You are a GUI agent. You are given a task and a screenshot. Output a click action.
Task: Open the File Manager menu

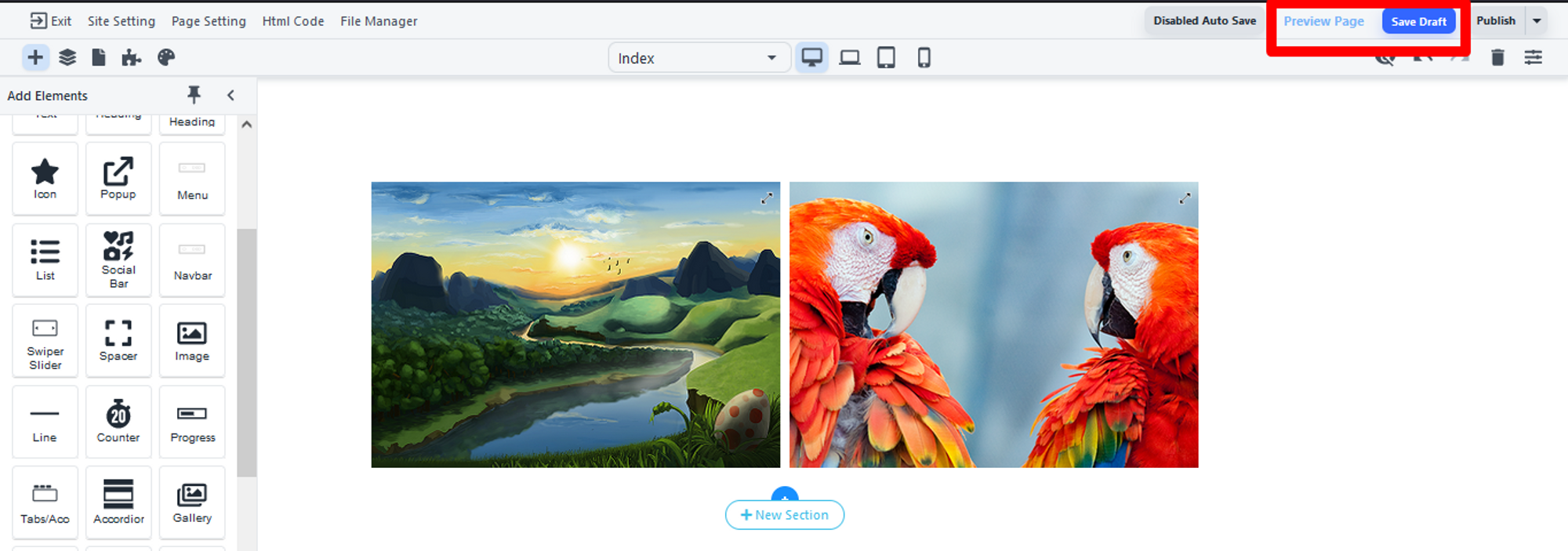(x=379, y=21)
